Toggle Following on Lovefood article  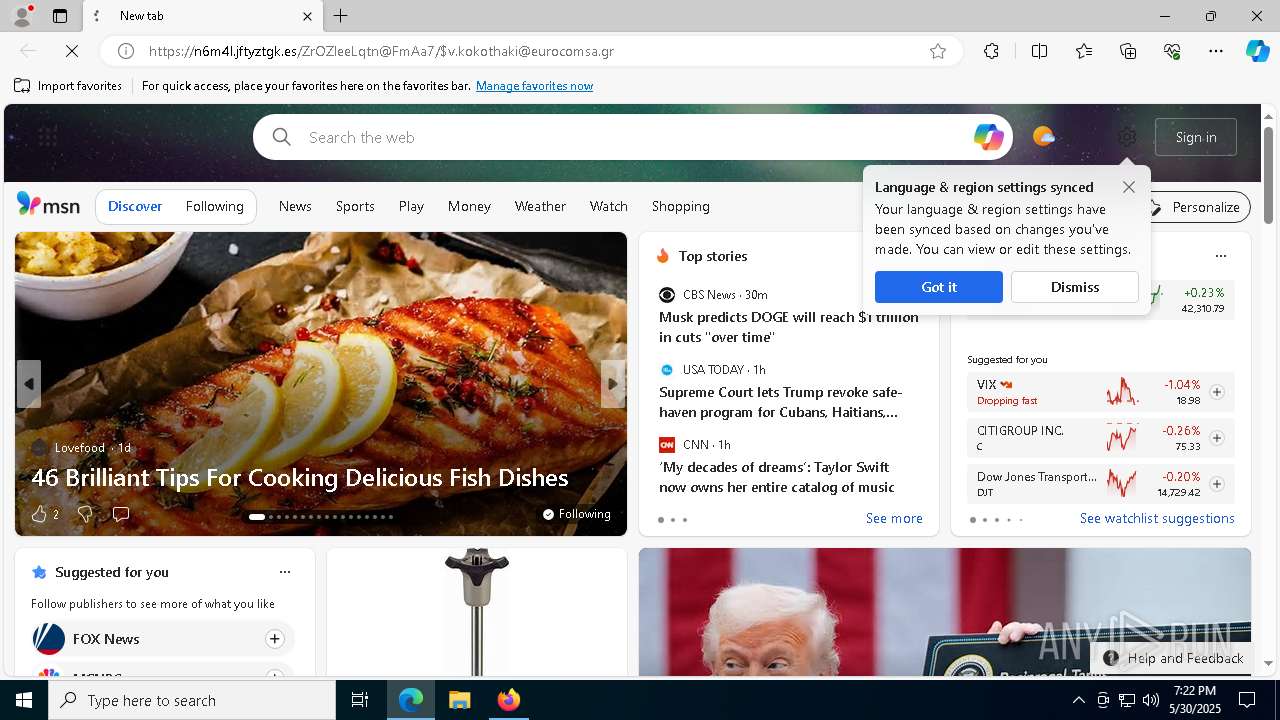pyautogui.click(x=576, y=514)
